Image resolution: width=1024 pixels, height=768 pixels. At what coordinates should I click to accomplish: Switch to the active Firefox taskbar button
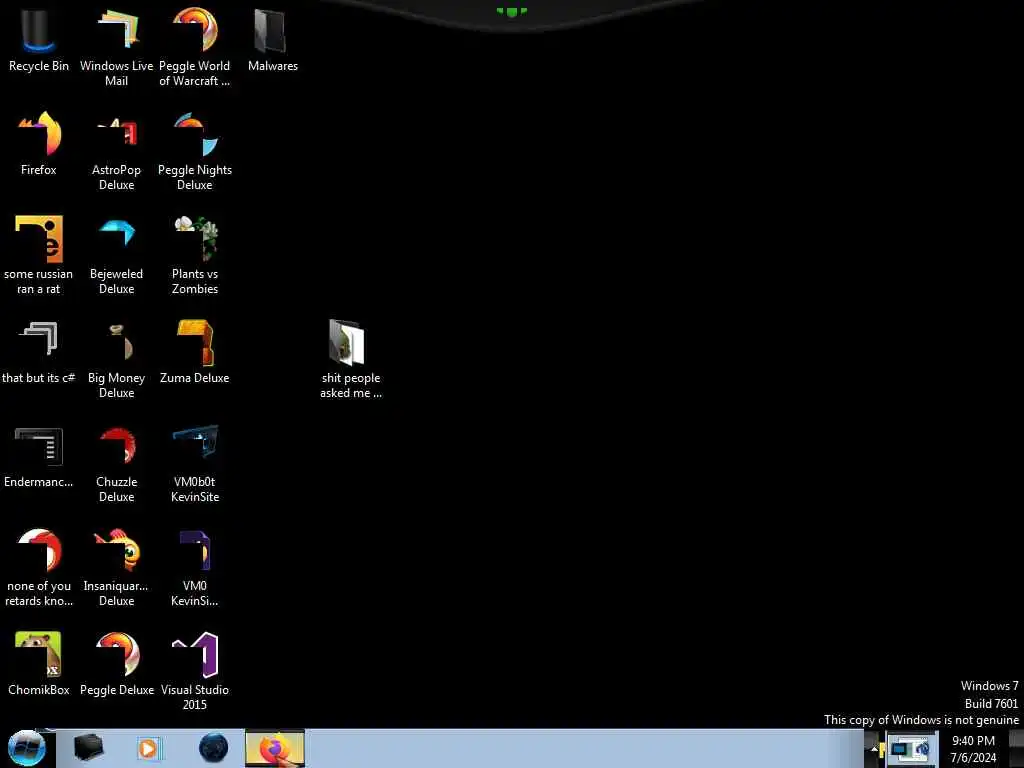[x=275, y=748]
